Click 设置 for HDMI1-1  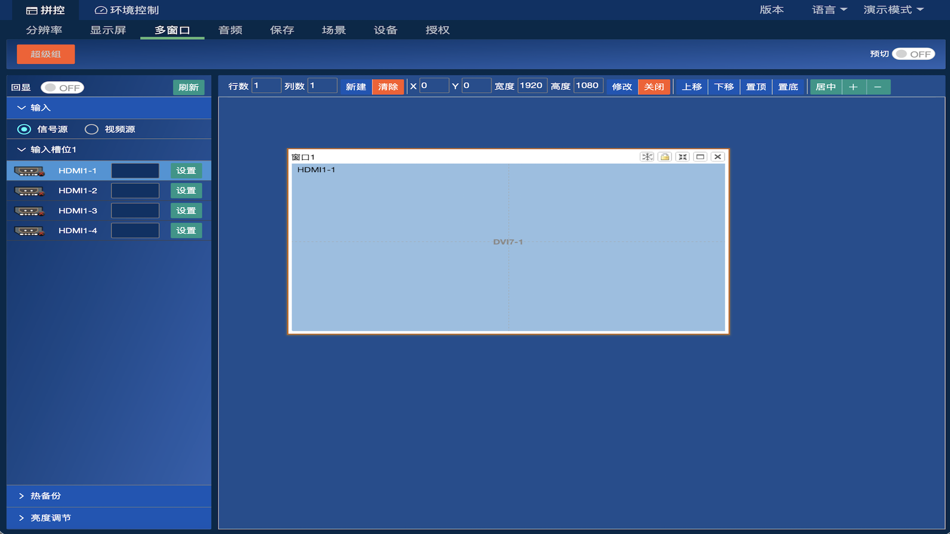point(186,171)
